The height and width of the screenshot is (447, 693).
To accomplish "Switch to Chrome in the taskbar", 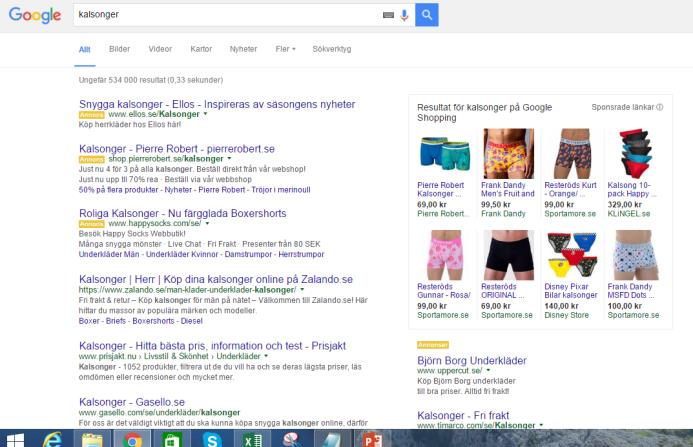I will click(132, 439).
